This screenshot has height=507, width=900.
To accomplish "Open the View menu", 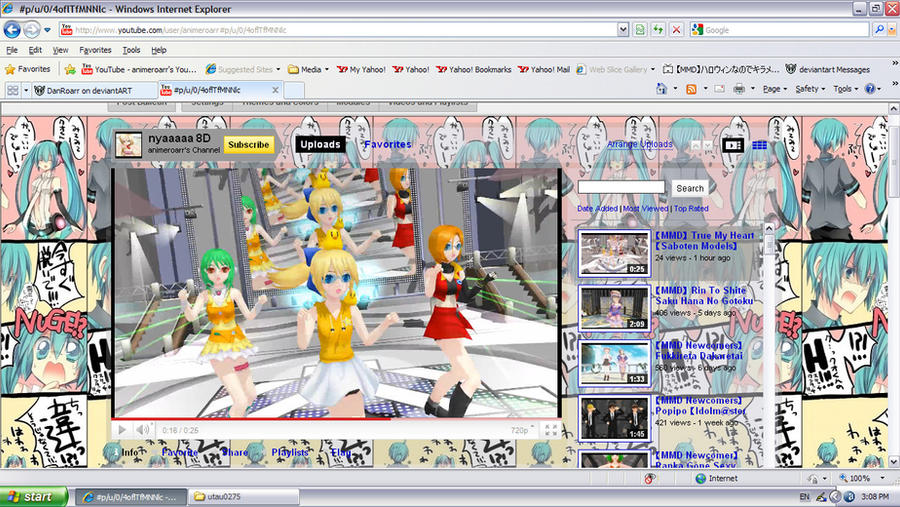I will (x=60, y=51).
